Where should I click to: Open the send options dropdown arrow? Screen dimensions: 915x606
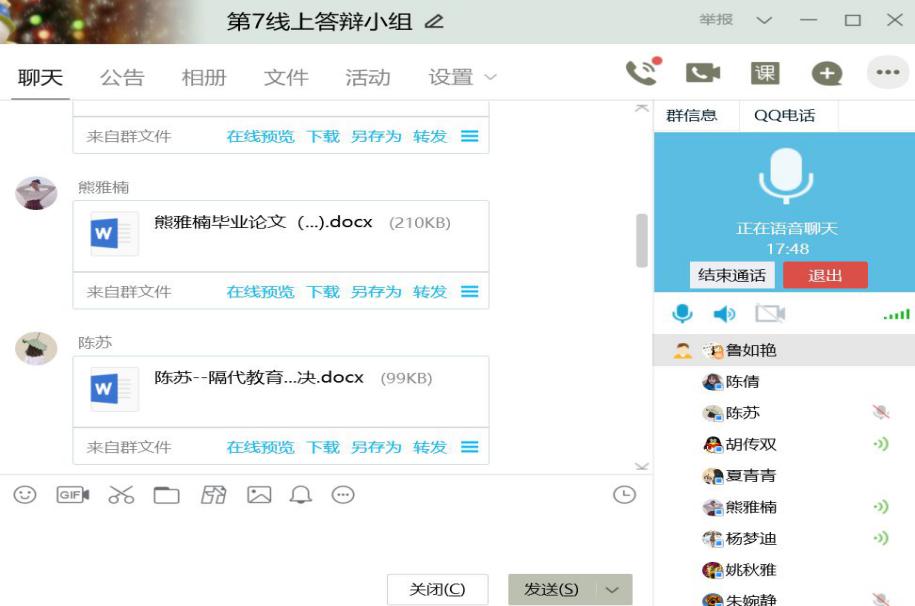612,590
